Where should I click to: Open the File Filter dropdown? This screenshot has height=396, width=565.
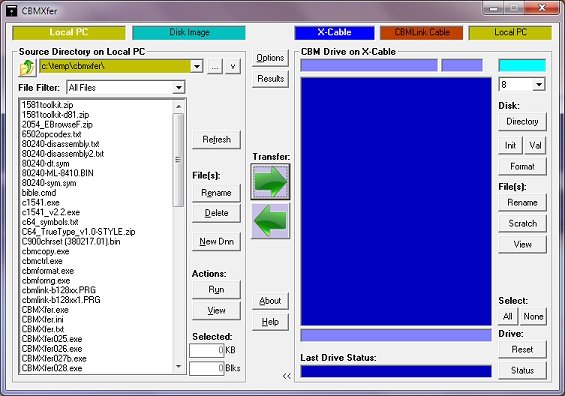point(179,88)
